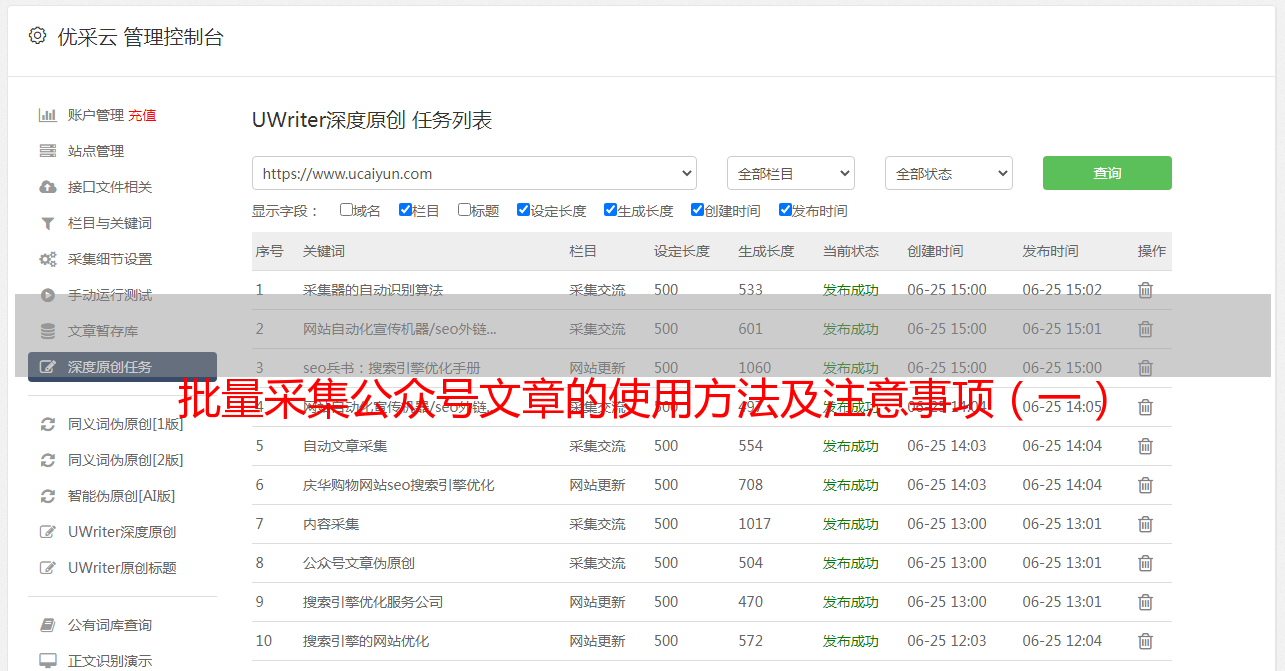Expand the 全部栏目 dropdown

click(x=790, y=173)
